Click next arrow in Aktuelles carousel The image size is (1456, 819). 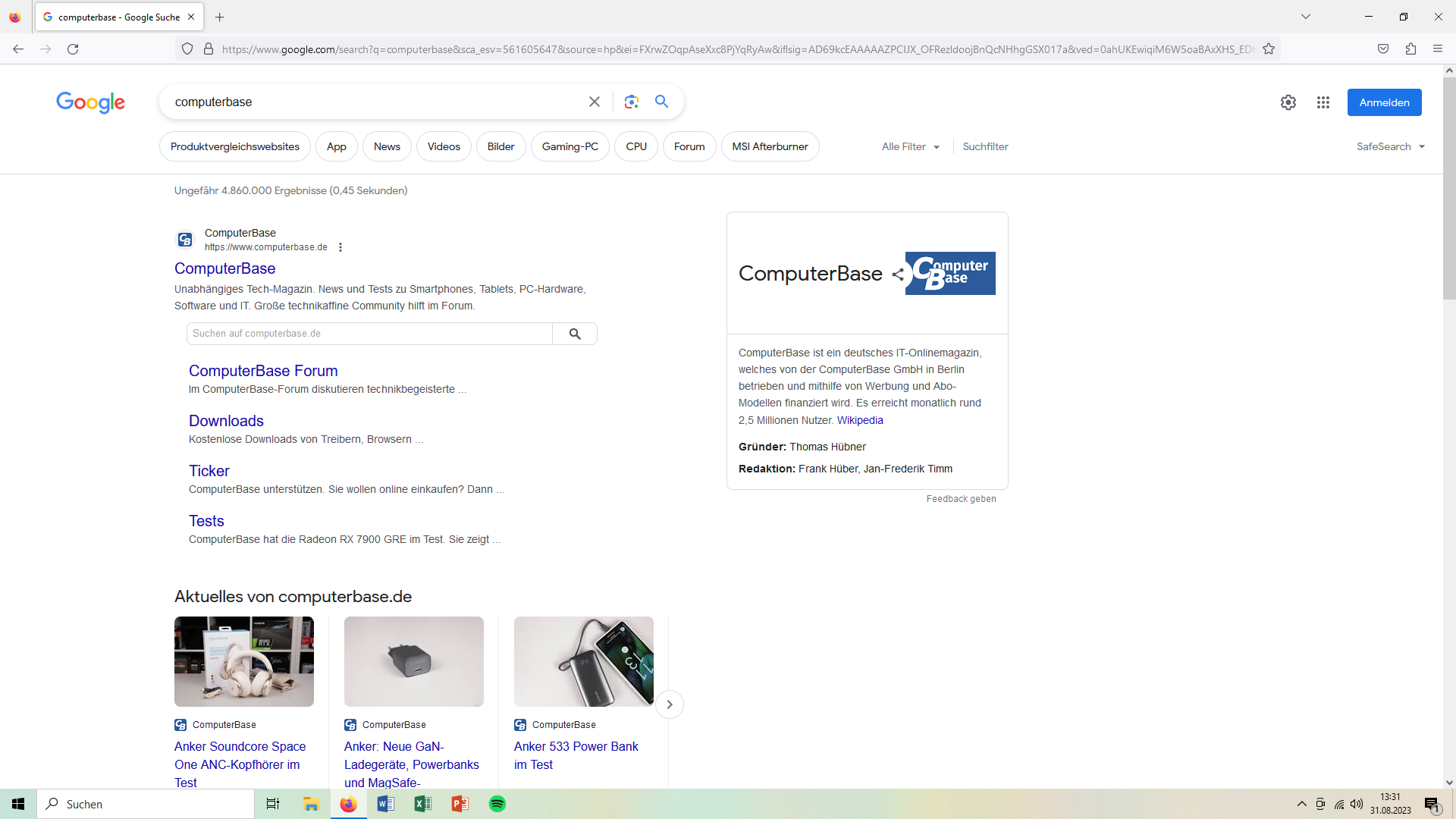tap(669, 704)
